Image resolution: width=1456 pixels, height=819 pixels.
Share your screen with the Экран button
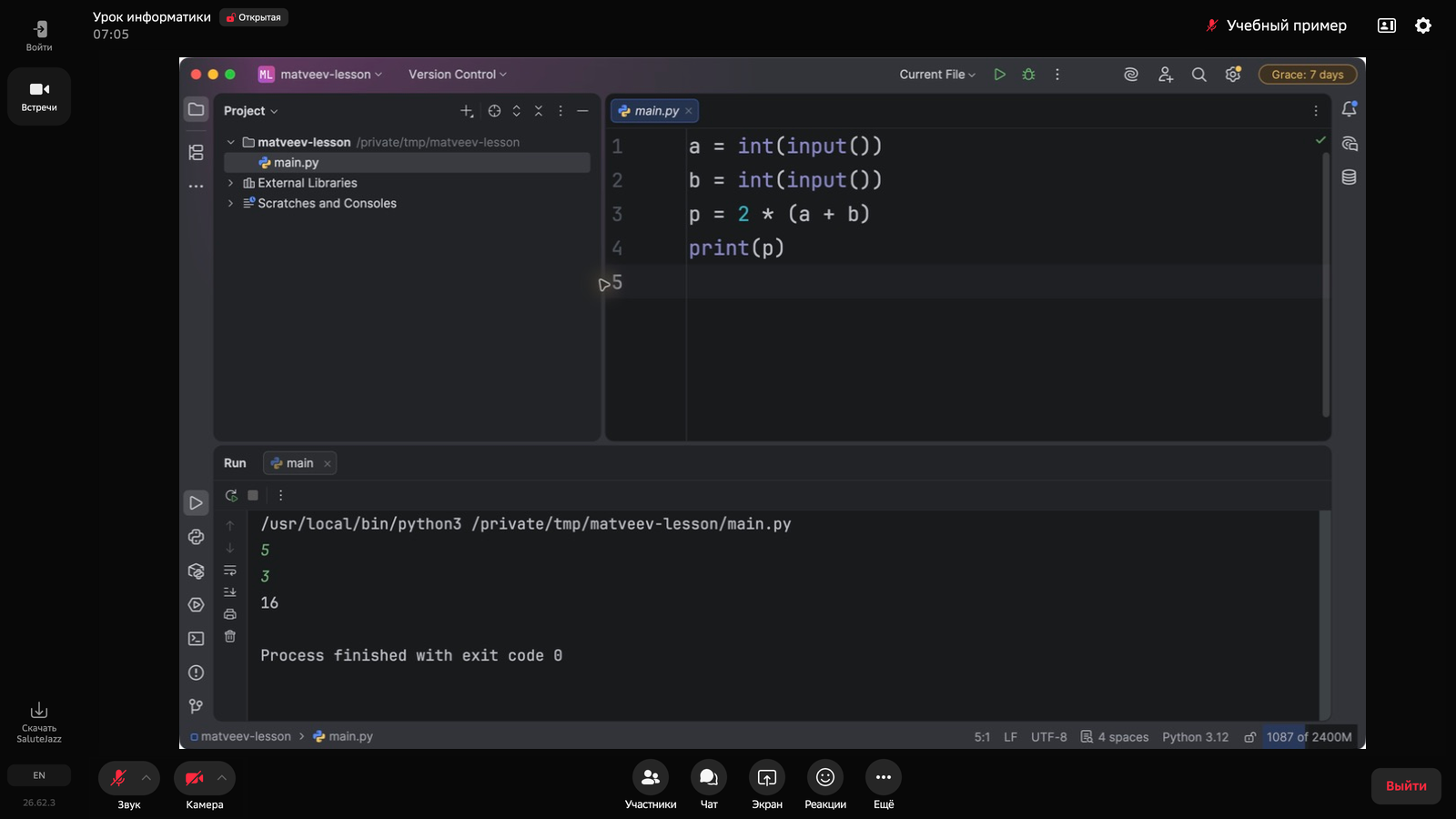pos(767,784)
